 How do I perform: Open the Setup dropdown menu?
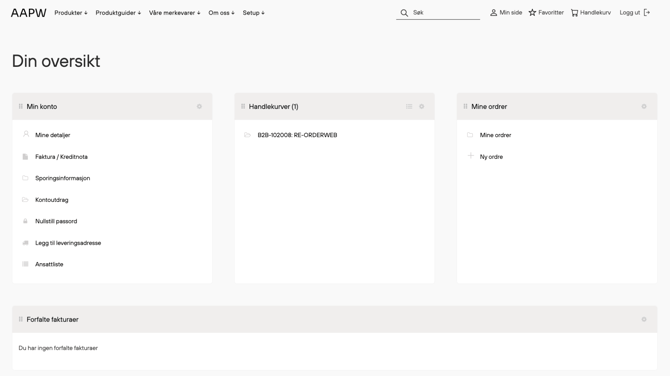click(x=253, y=13)
